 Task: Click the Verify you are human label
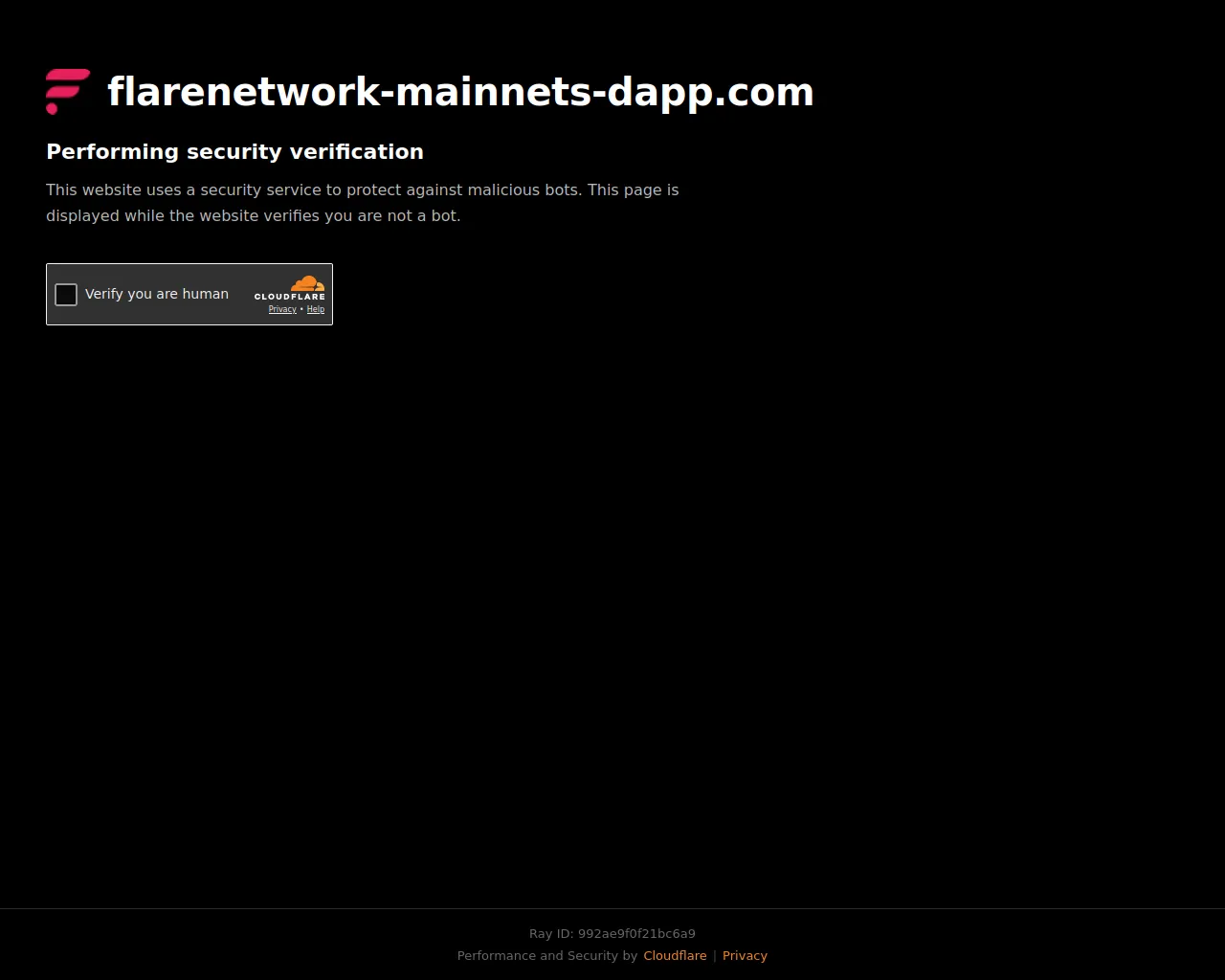point(157,294)
